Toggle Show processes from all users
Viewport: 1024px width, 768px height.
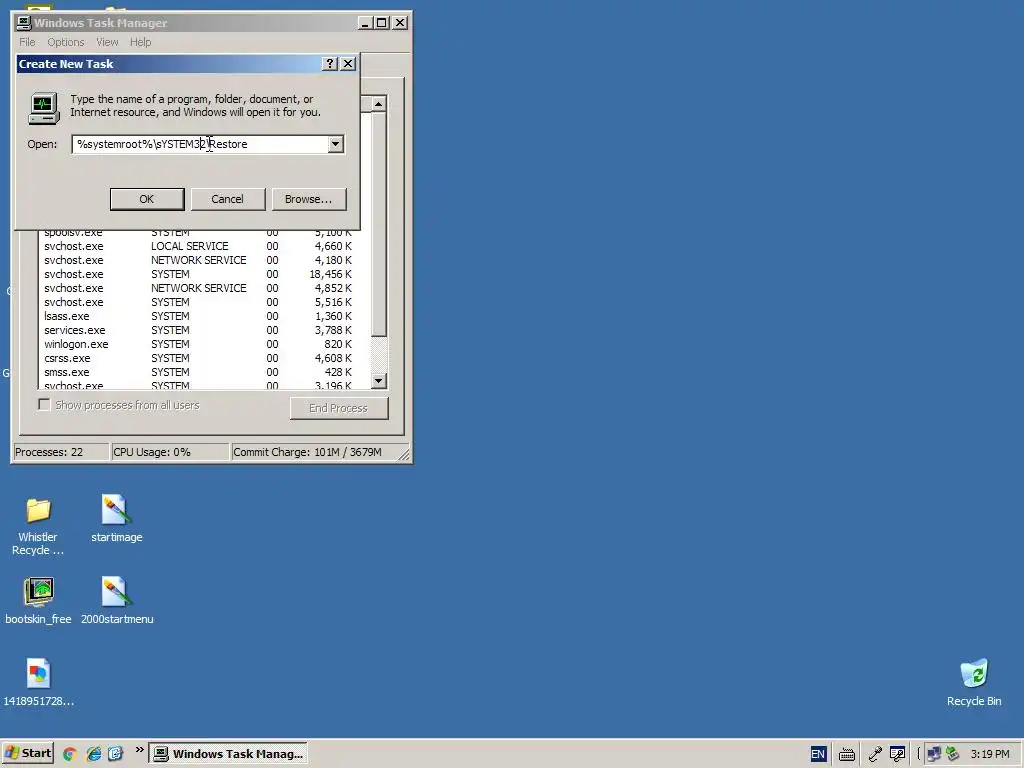(44, 405)
